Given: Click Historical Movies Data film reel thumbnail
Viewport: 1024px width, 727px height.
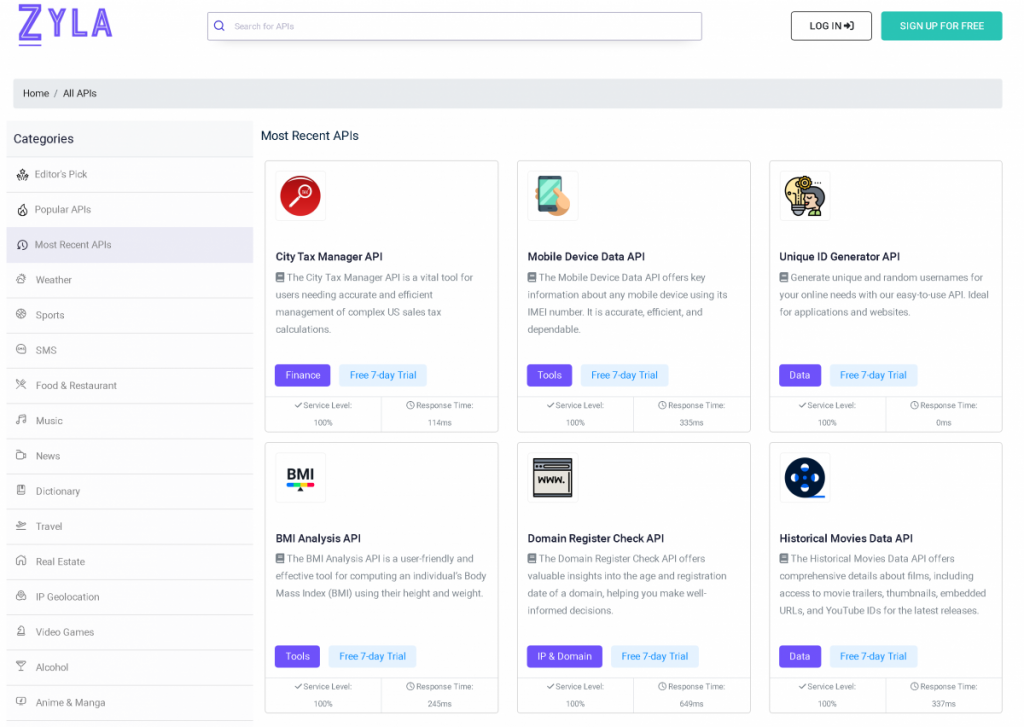Looking at the screenshot, I should pos(805,477).
